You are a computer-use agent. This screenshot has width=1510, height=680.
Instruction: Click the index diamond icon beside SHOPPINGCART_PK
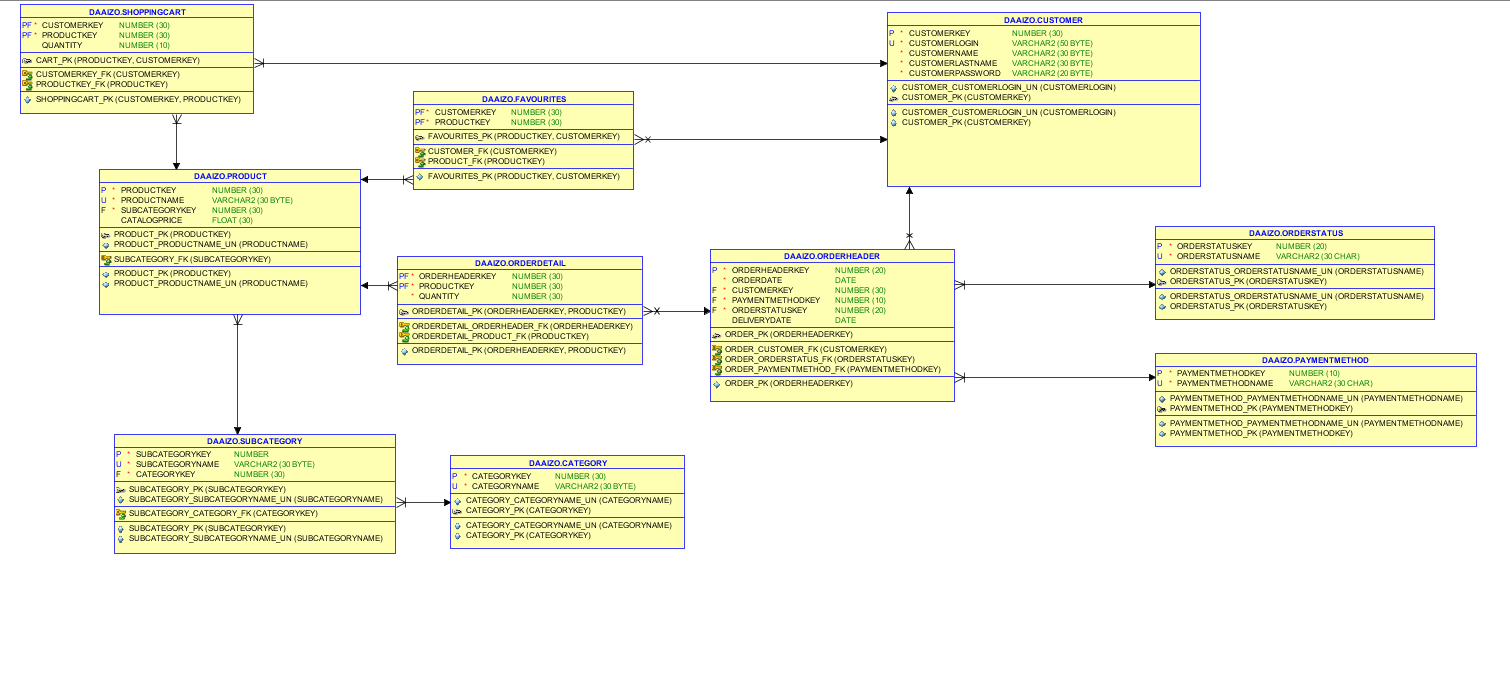(x=28, y=99)
